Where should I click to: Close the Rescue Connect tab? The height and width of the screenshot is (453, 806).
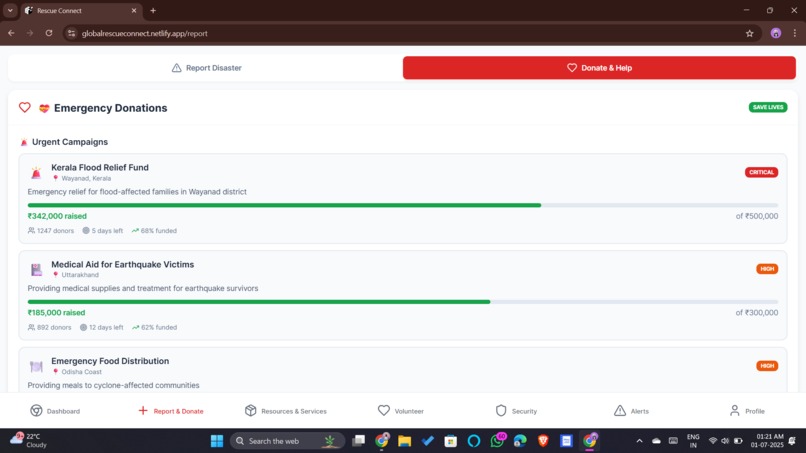[x=134, y=10]
